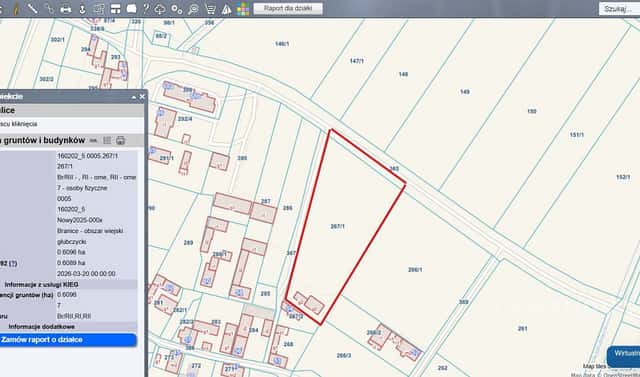The height and width of the screenshot is (377, 640).
Task: Click parcel label 291/1 on the map
Action: point(167,158)
